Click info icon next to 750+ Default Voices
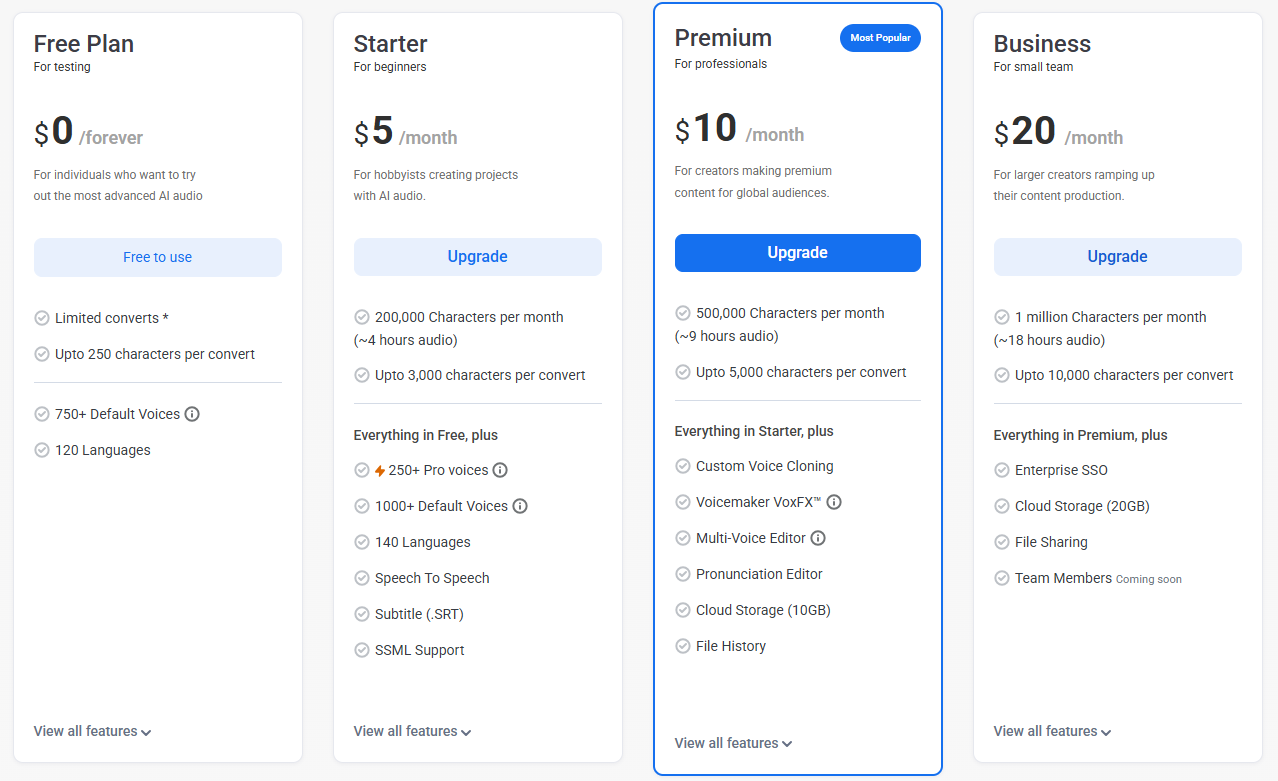Viewport: 1278px width, 781px height. pos(192,414)
